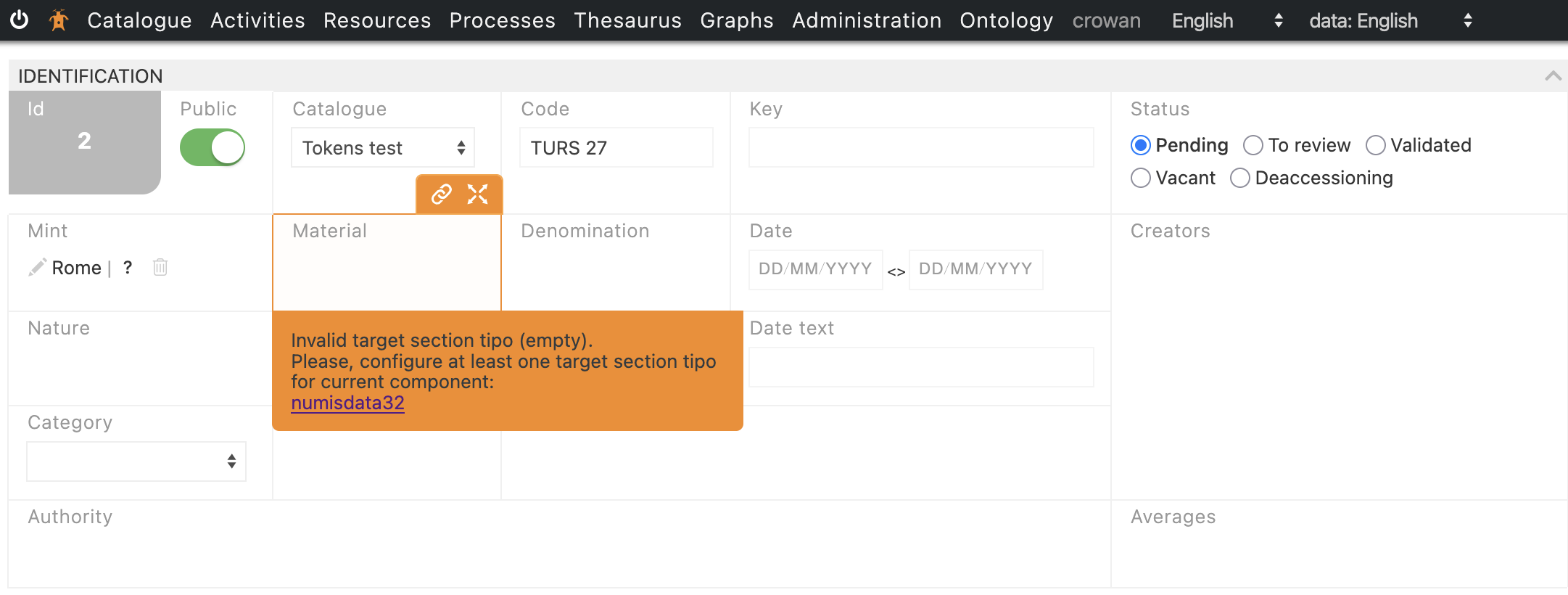This screenshot has width=1568, height=595.
Task: Choose the Vacant status radio button
Action: [1141, 178]
